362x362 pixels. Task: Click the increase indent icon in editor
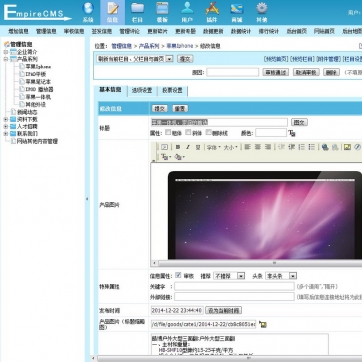click(292, 147)
